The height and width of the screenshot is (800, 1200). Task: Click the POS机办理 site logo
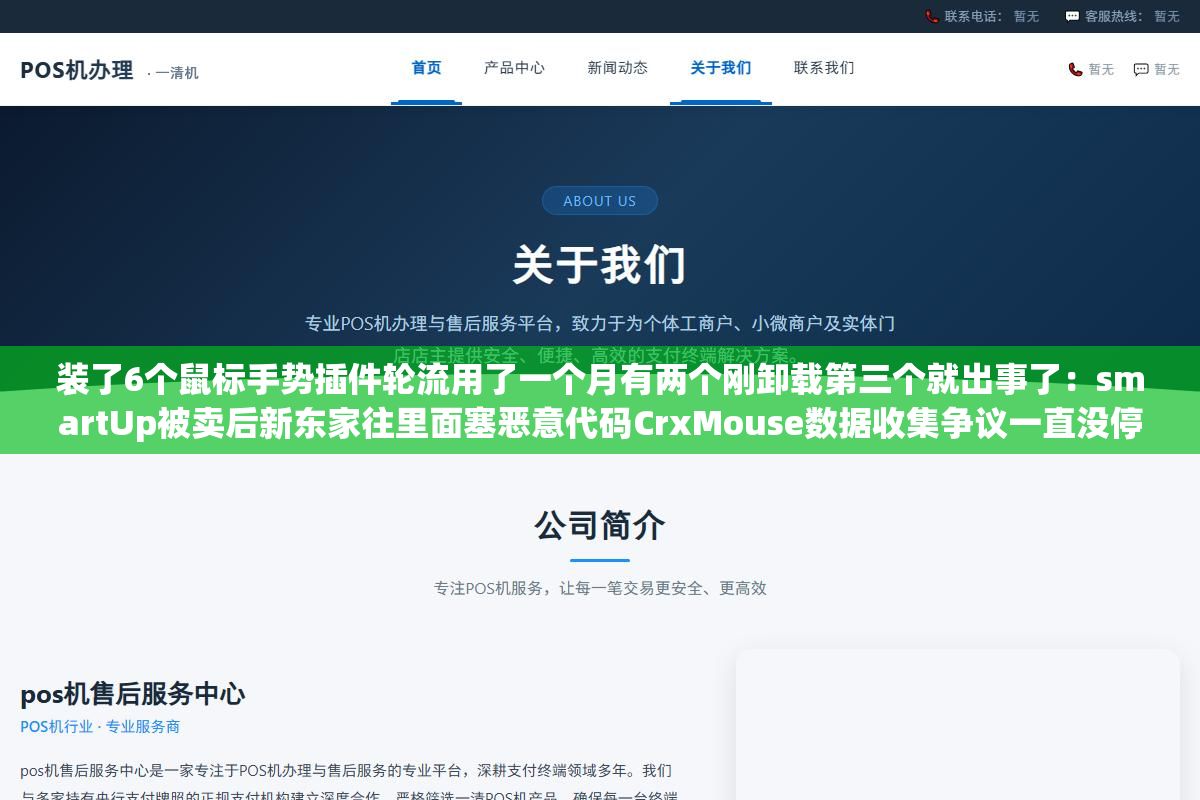point(77,70)
